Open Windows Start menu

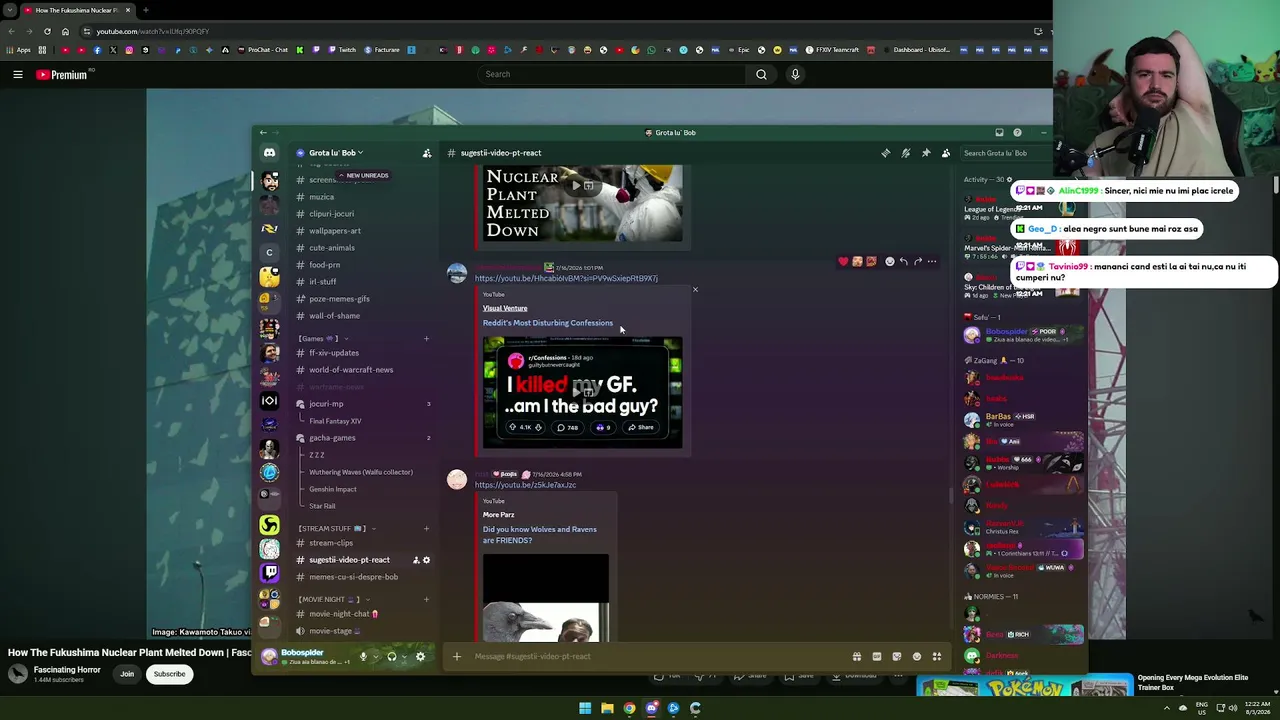click(x=585, y=709)
